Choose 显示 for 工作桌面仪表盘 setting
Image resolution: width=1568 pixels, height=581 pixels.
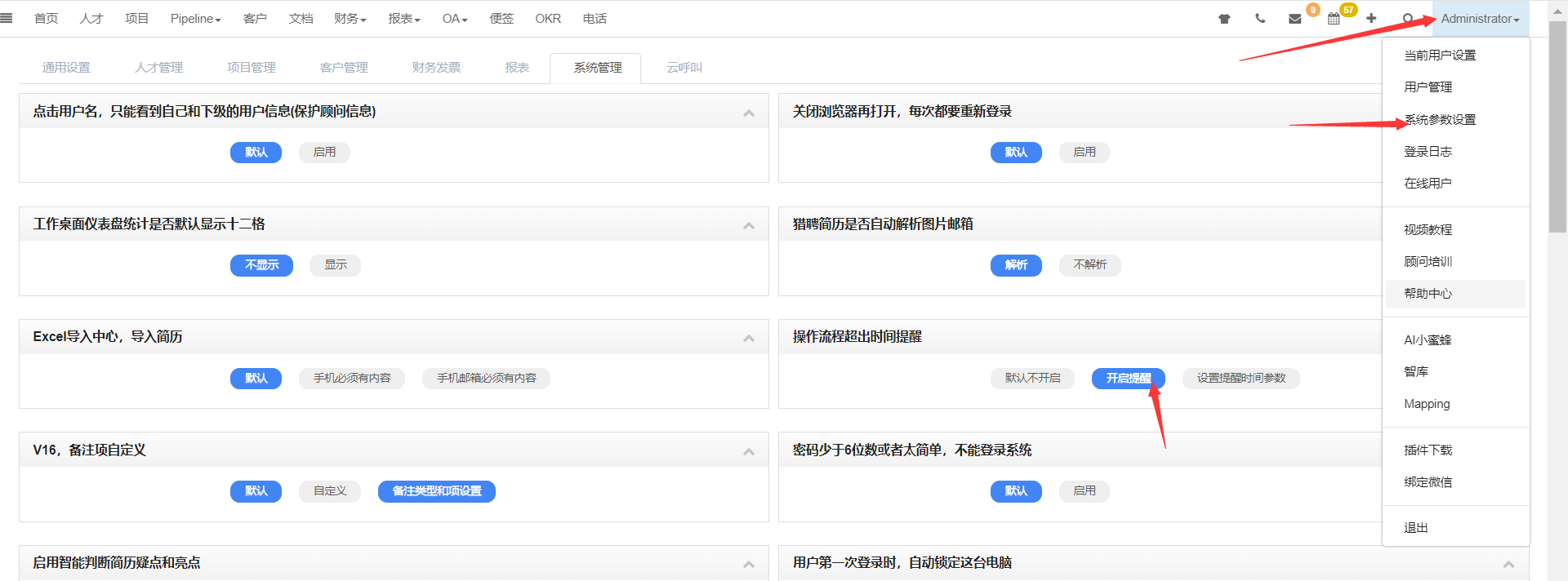(x=336, y=265)
